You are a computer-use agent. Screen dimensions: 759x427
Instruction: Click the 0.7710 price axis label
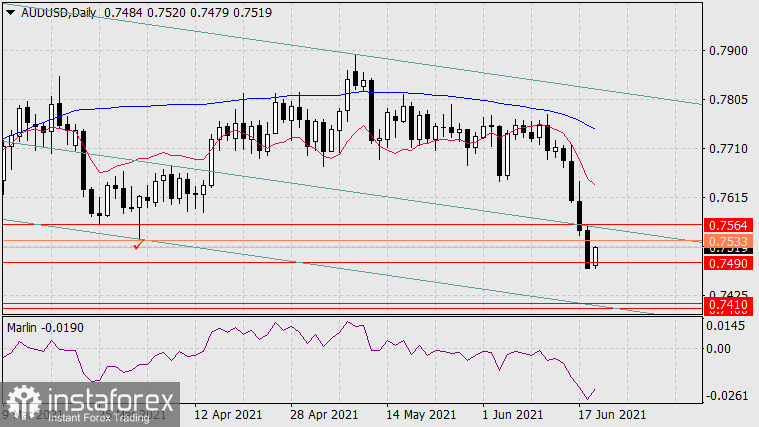coord(728,149)
